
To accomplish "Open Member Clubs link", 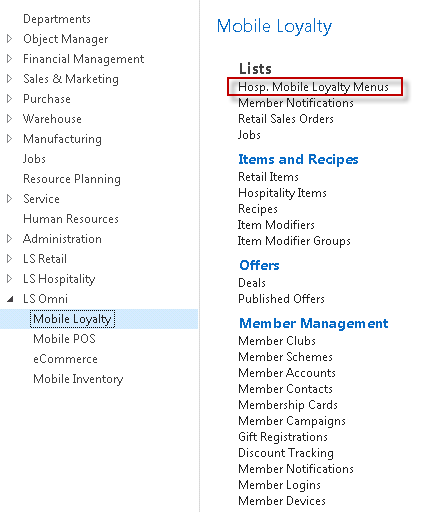I will click(x=277, y=341).
